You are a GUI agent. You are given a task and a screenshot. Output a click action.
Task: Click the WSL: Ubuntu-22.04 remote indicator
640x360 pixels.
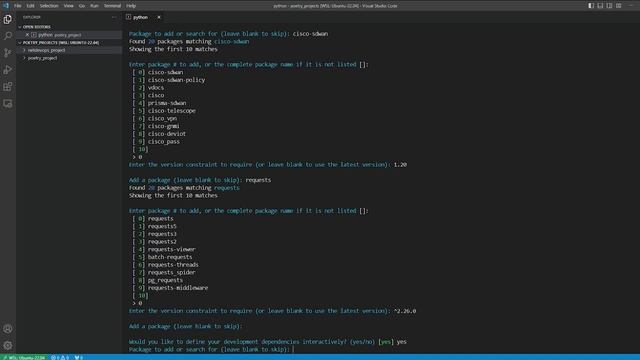(24, 357)
